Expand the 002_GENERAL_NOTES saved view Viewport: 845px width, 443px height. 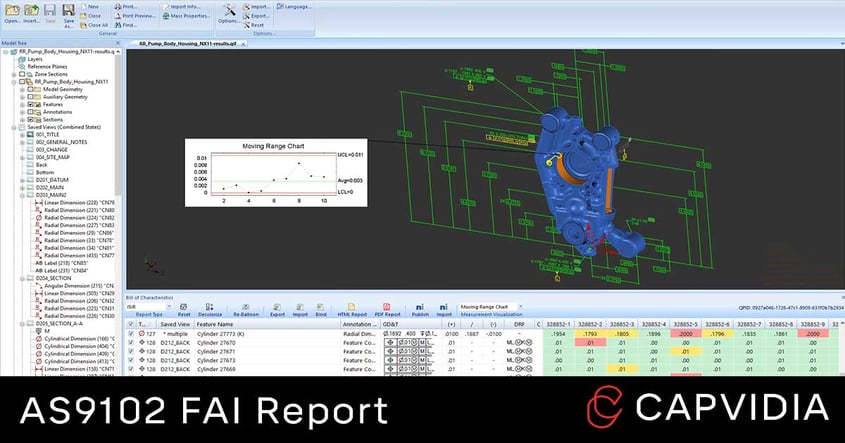(x=22, y=142)
